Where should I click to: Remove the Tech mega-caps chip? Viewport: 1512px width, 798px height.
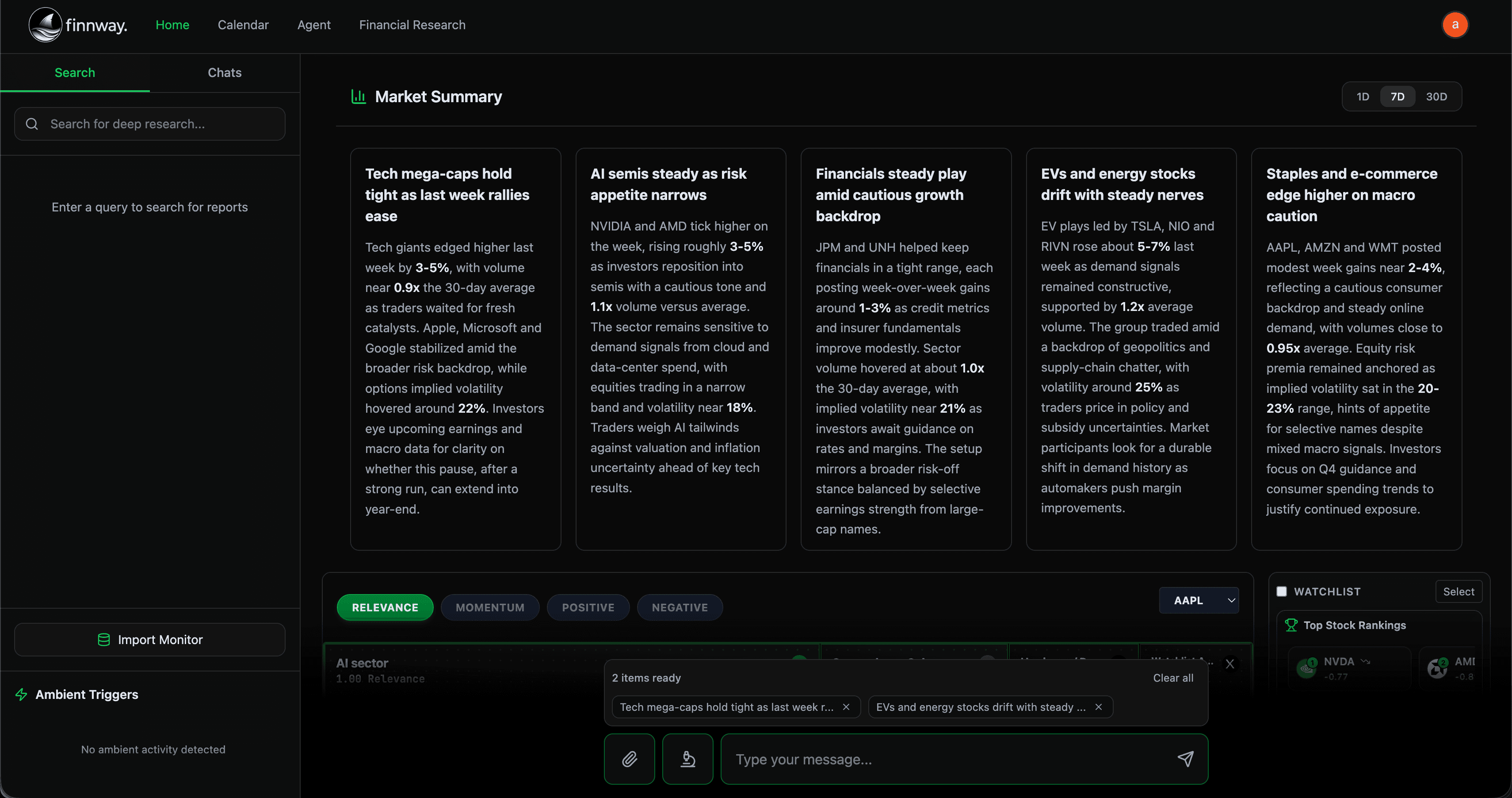pos(846,707)
